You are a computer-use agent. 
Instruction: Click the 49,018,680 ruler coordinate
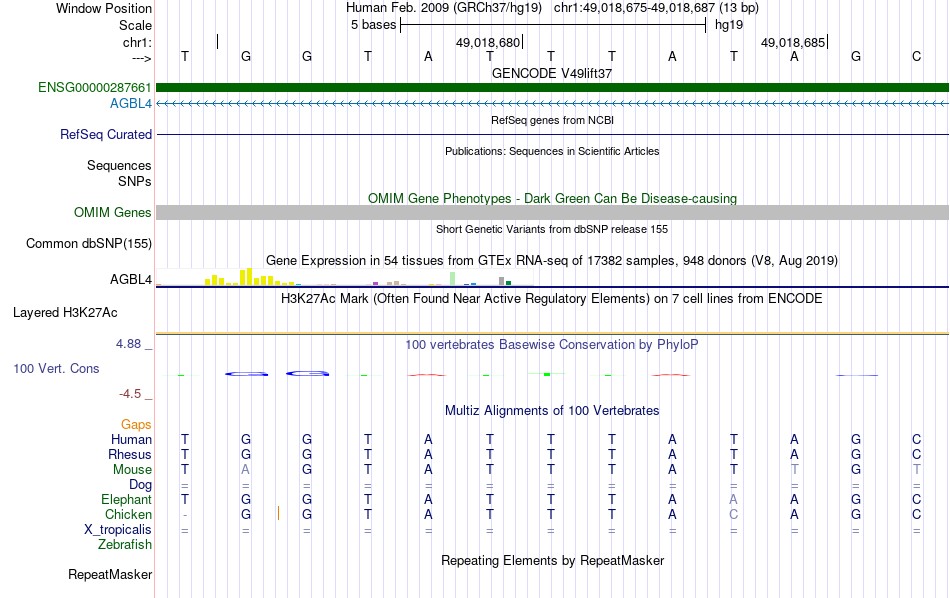(x=488, y=42)
